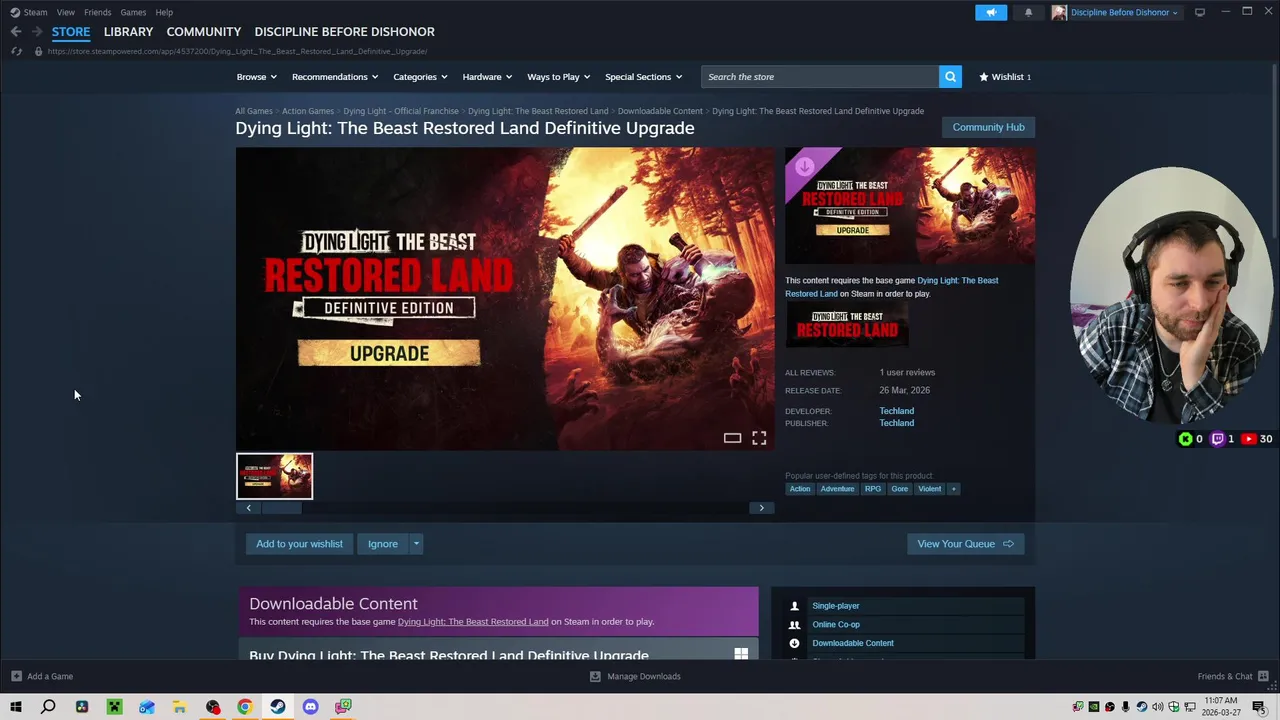Click the Adventure tag
1280x720 pixels.
(x=837, y=489)
